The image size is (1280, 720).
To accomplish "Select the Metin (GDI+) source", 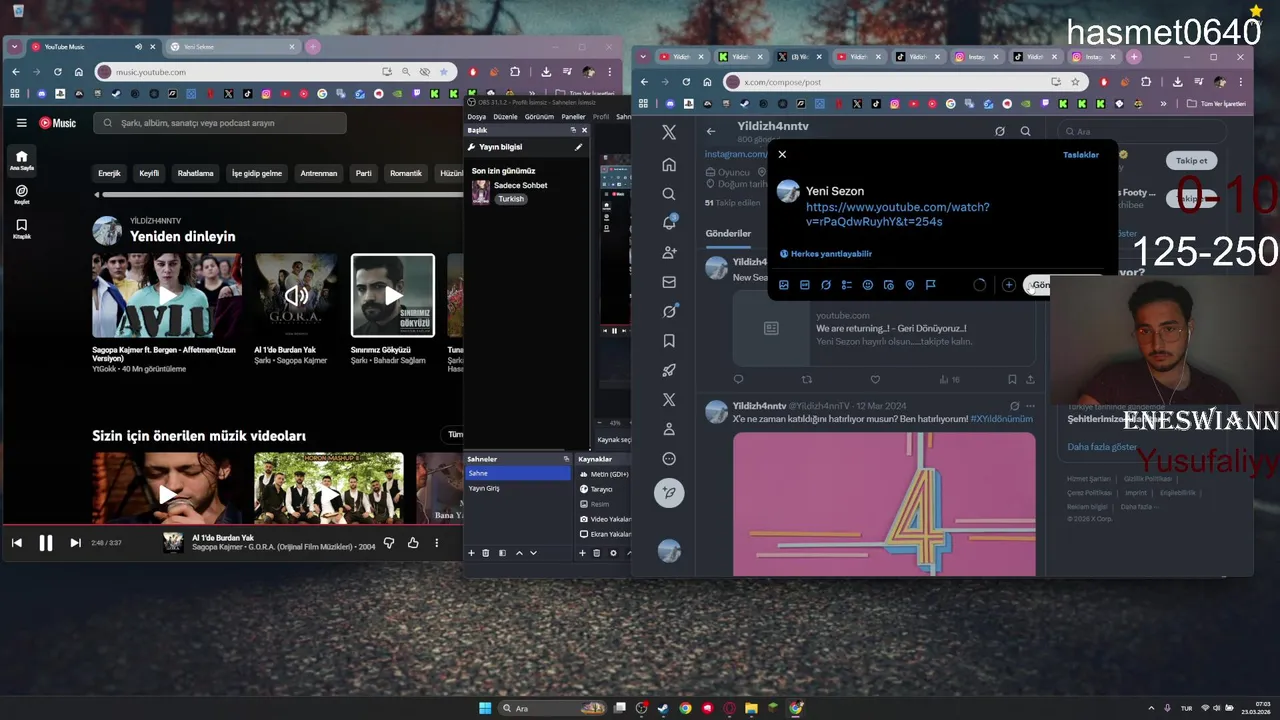I will 604,474.
